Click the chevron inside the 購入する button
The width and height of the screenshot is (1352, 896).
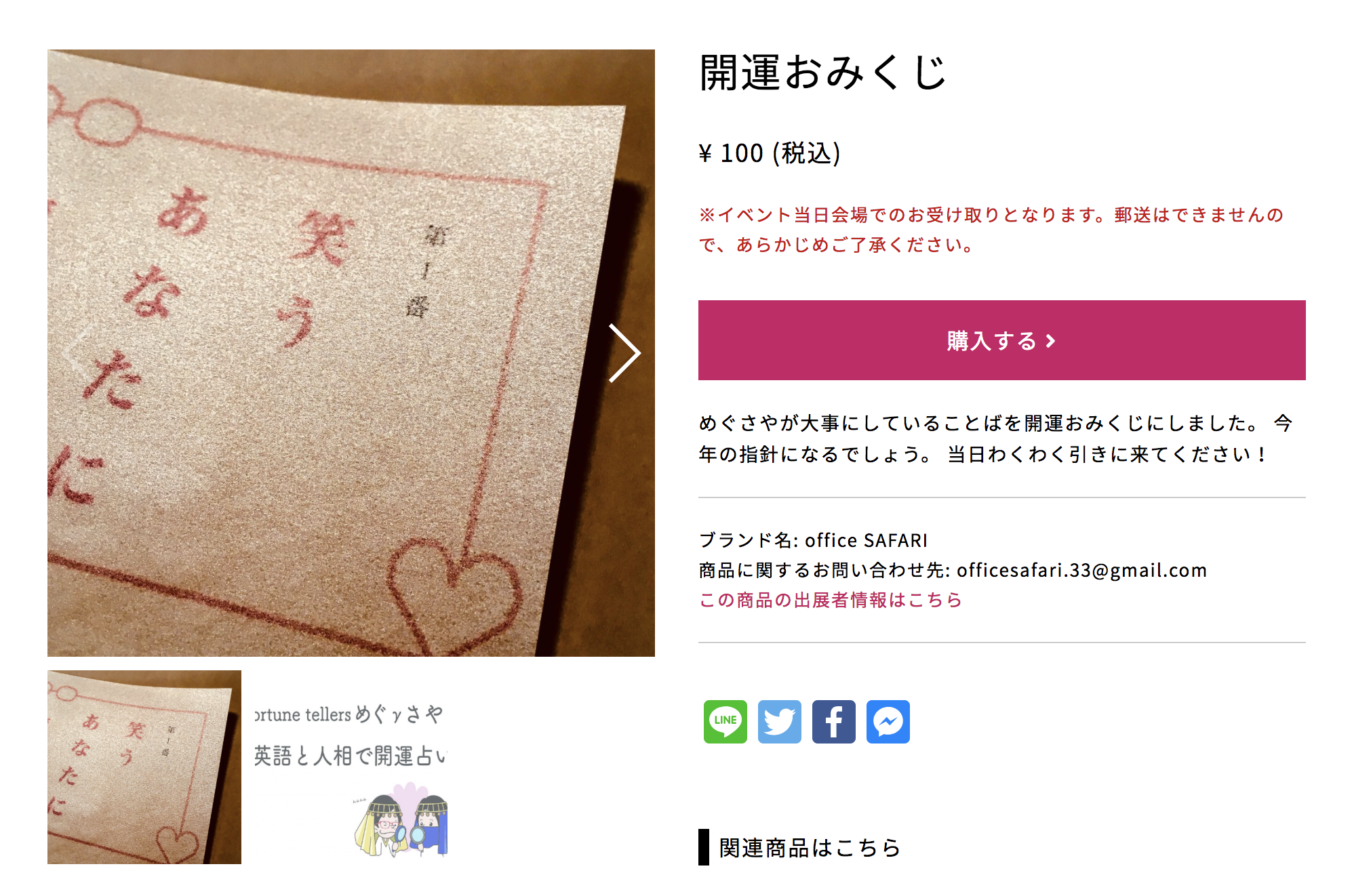pos(1050,341)
